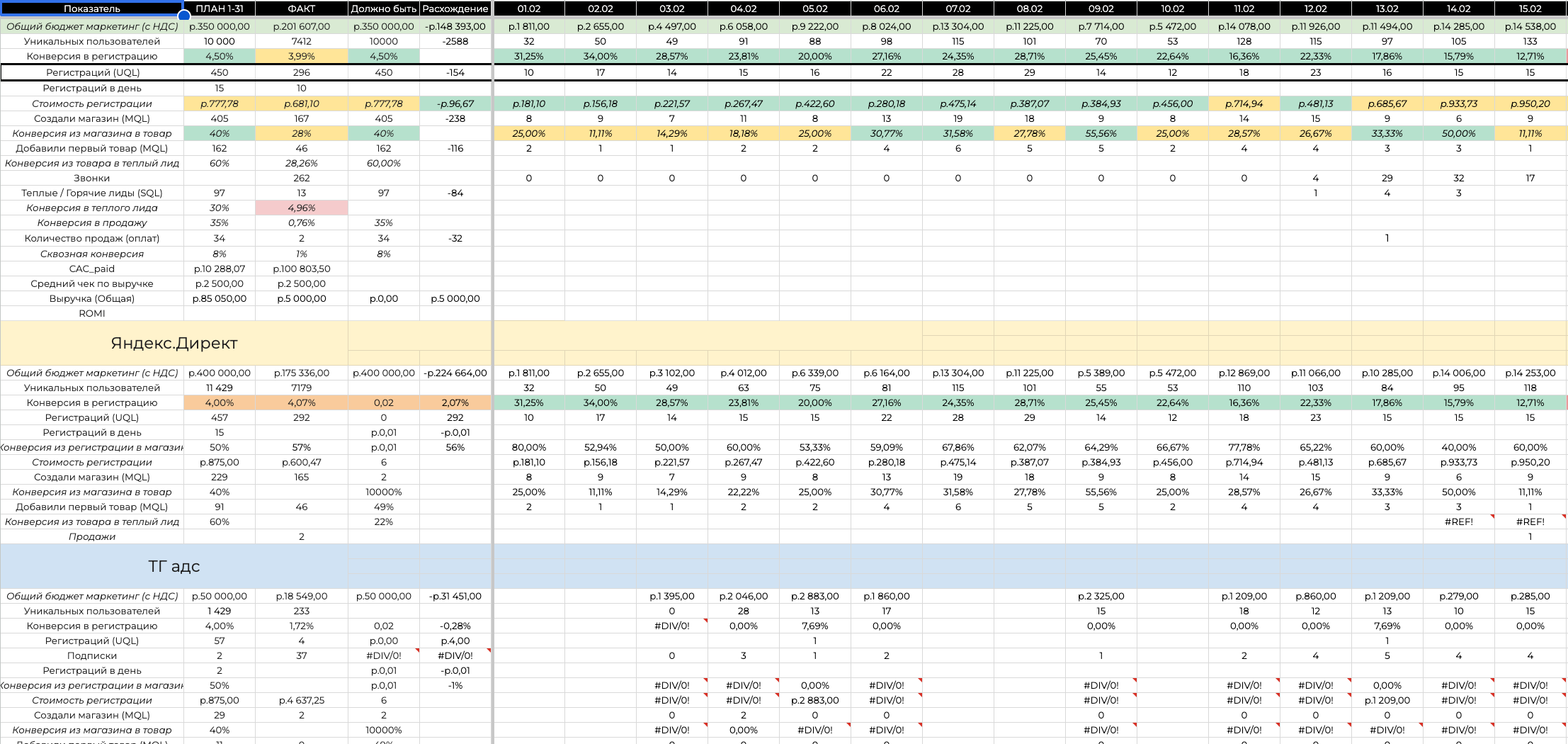Select the 'Звонки' row label
The height and width of the screenshot is (744, 1568).
point(92,178)
